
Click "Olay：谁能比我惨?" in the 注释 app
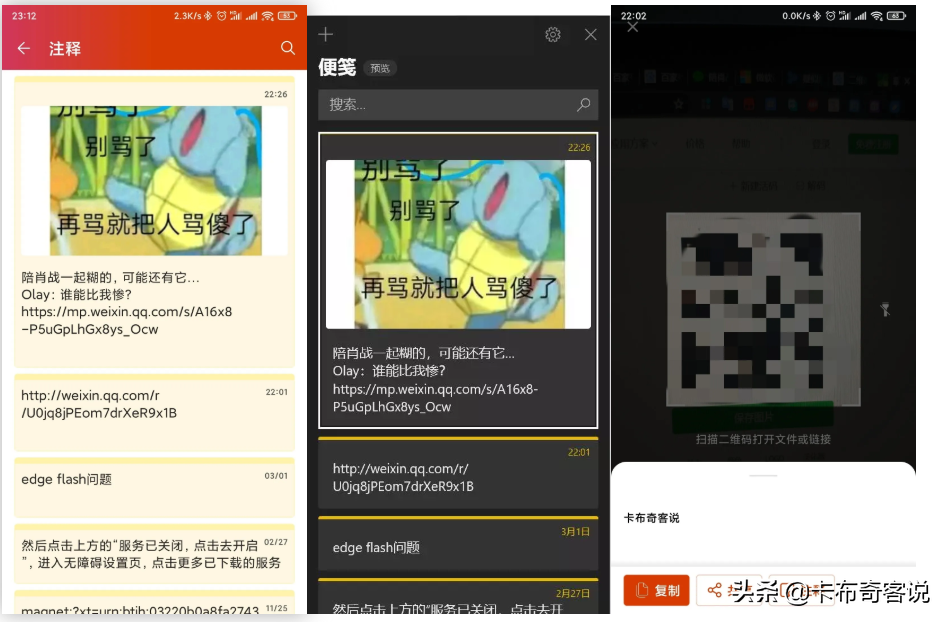pyautogui.click(x=76, y=294)
